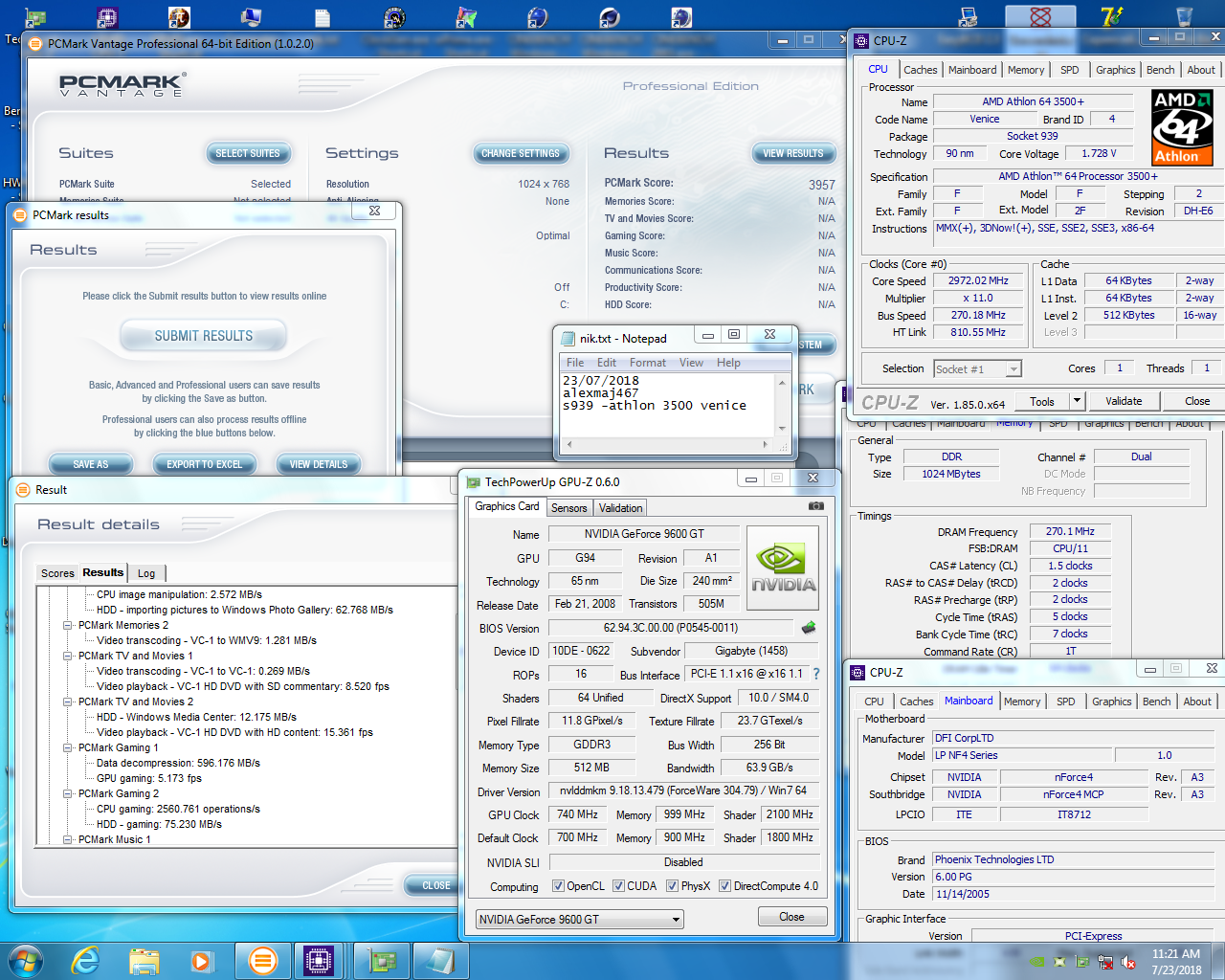Open Windows Media Player taskbar icon

pyautogui.click(x=202, y=960)
